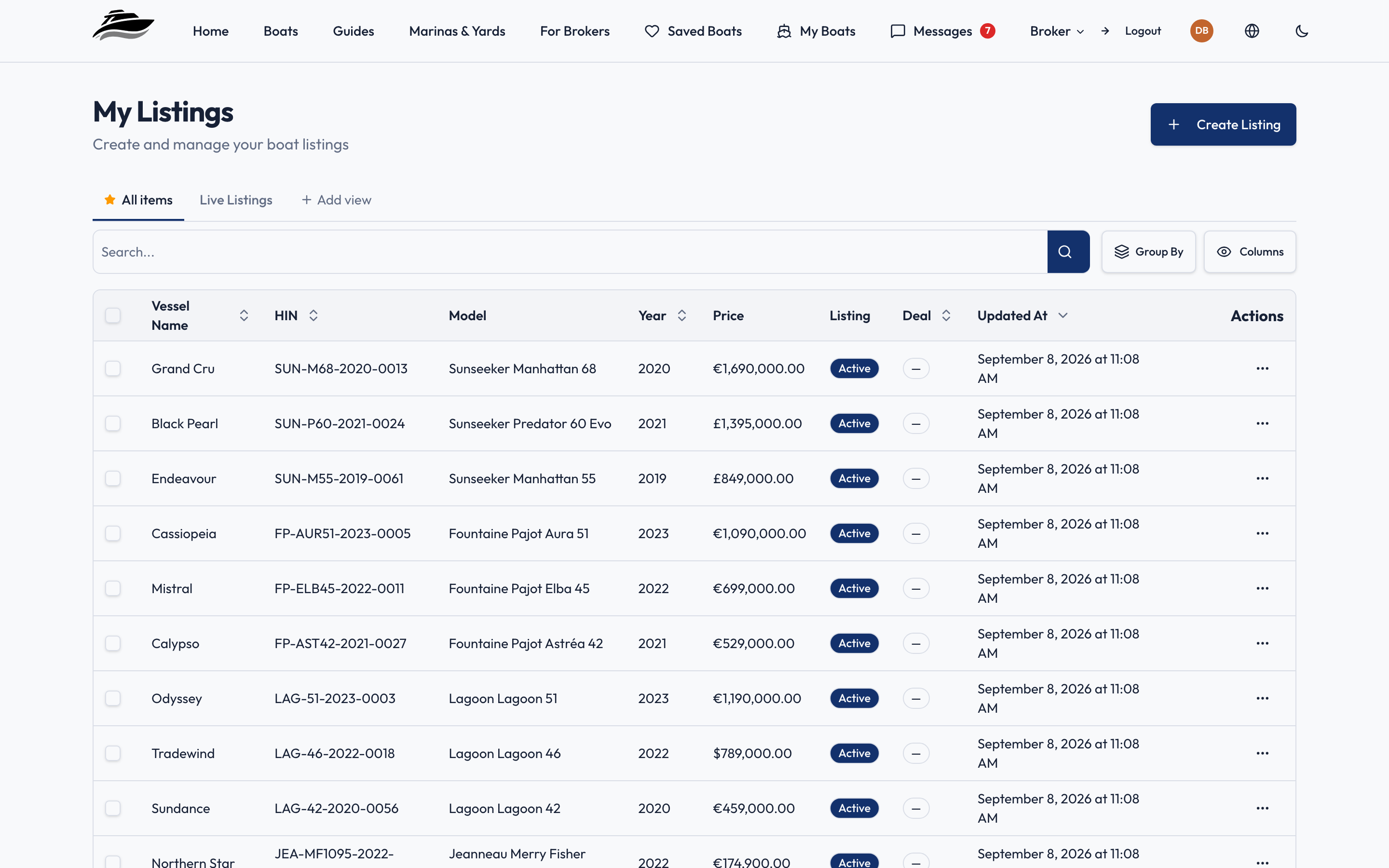Click the search magnifier button

pos(1068,251)
